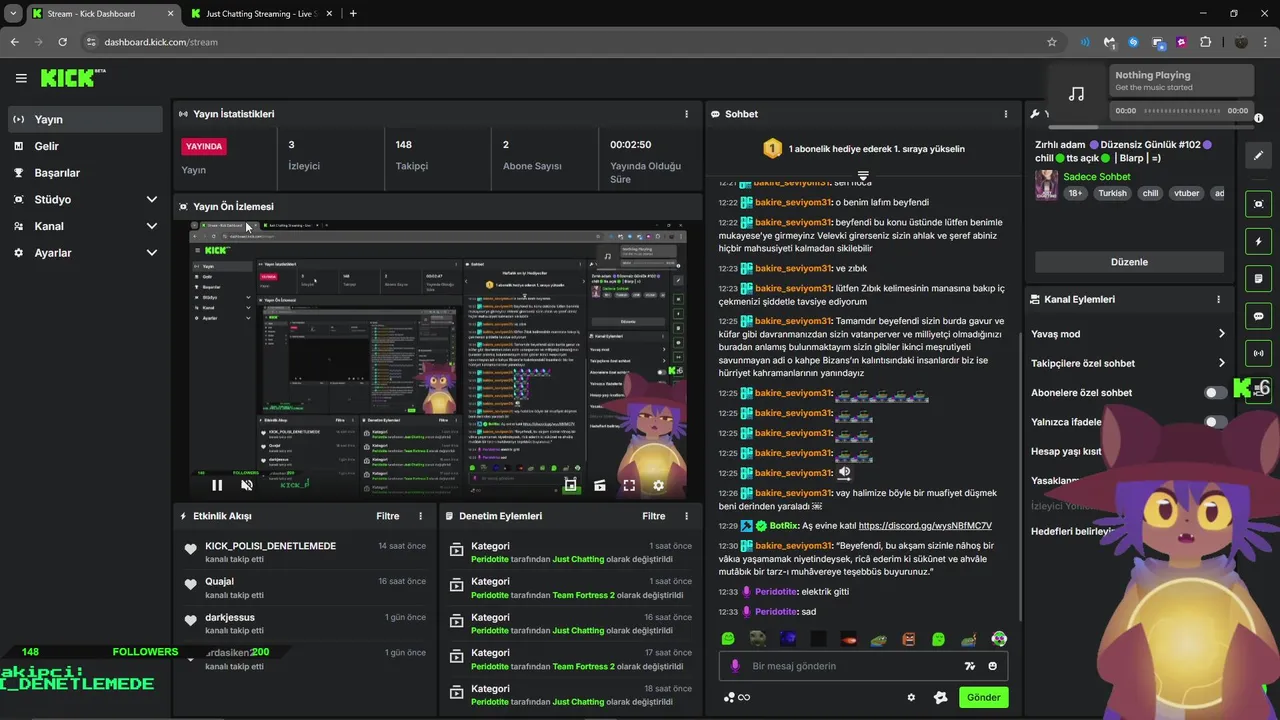Toggle activity feed lightning widget
The height and width of the screenshot is (720, 1280).
1259,242
